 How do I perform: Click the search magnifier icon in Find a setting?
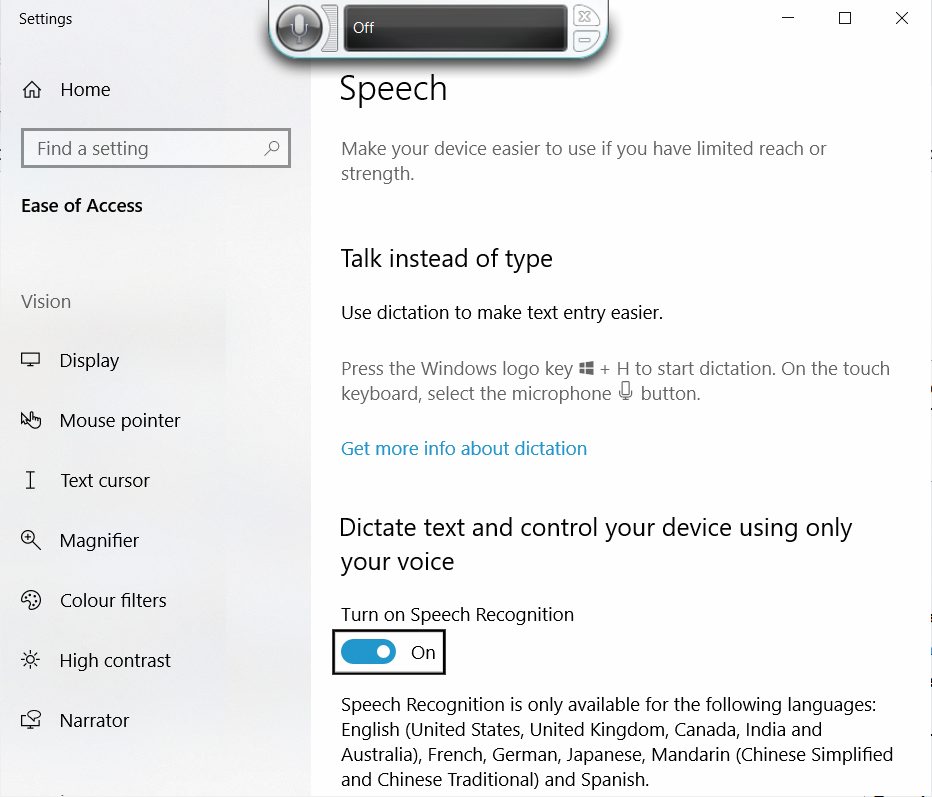tap(272, 147)
